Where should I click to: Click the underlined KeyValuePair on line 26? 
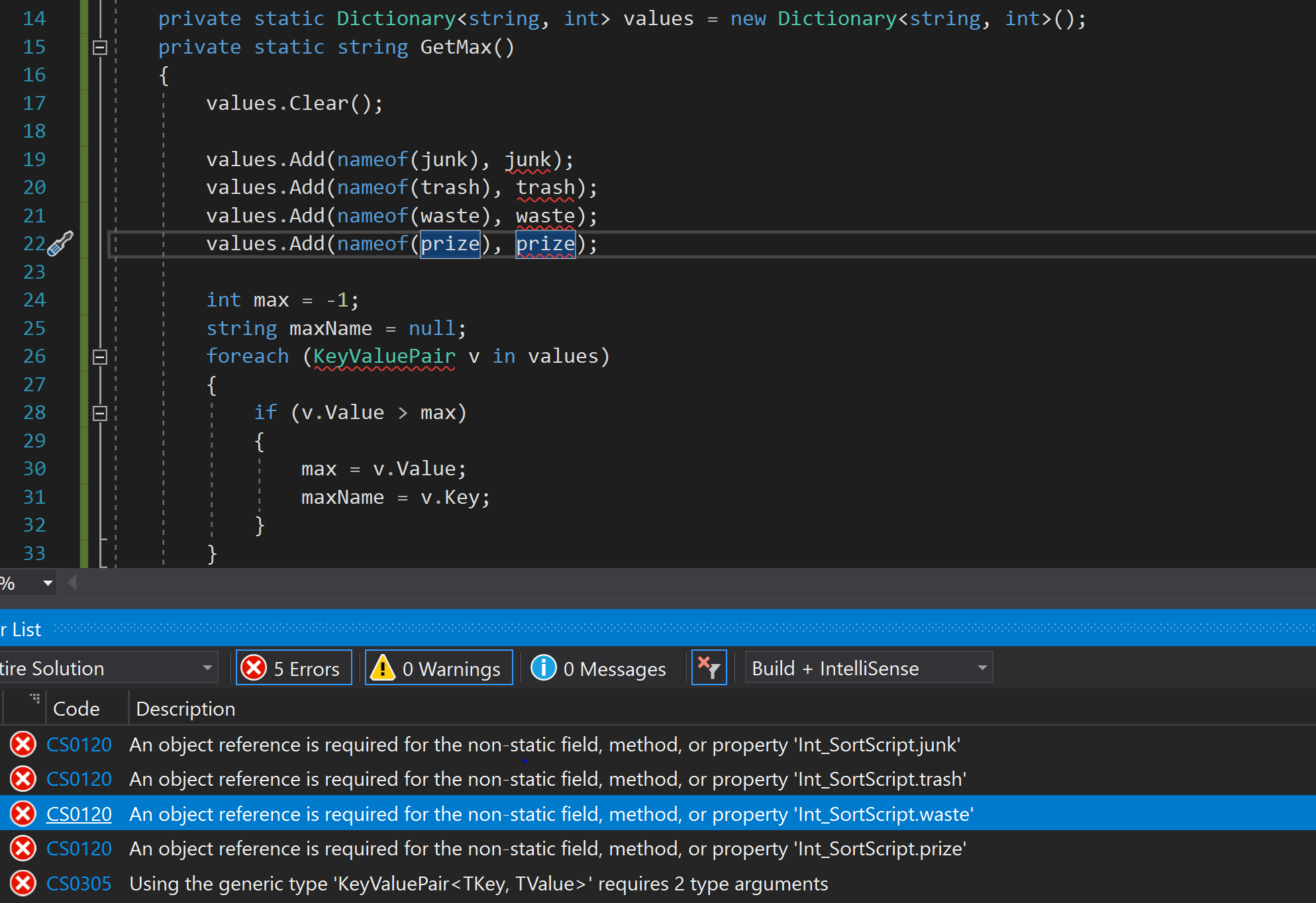(x=384, y=357)
